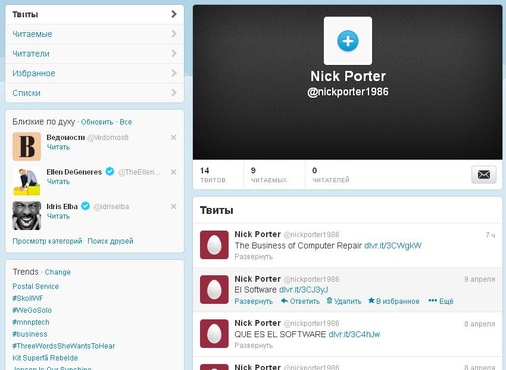This screenshot has width=506, height=370.
Task: Open dlvr.it/3C4hJw link in tweet
Action: point(354,334)
